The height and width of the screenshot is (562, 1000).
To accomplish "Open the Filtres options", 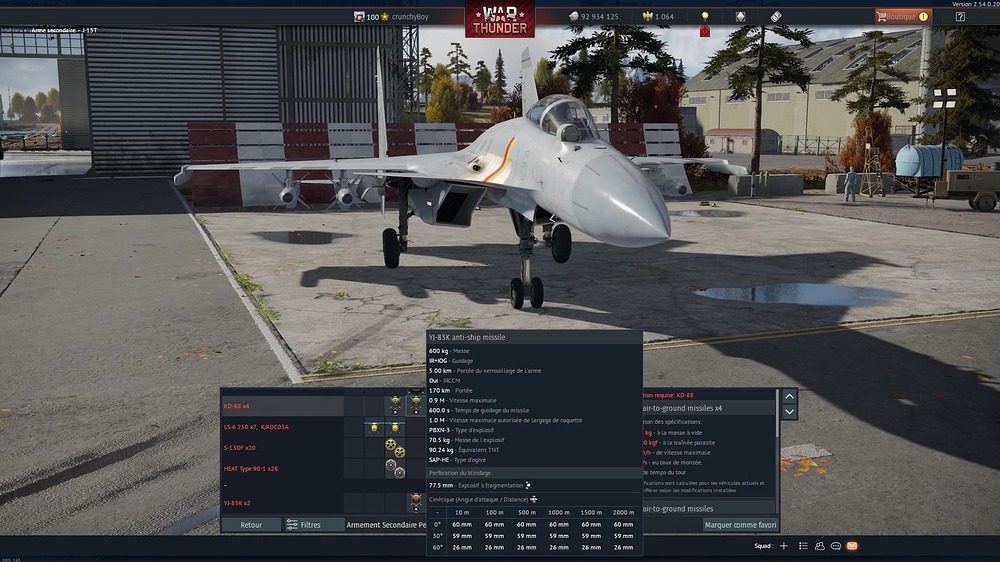I will pyautogui.click(x=303, y=524).
